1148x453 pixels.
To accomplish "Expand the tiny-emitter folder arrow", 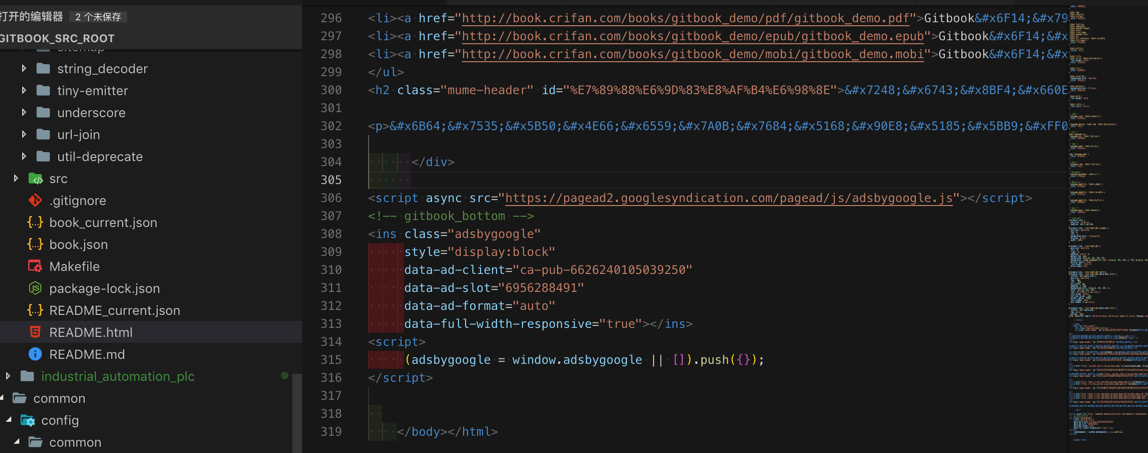I will pyautogui.click(x=24, y=91).
